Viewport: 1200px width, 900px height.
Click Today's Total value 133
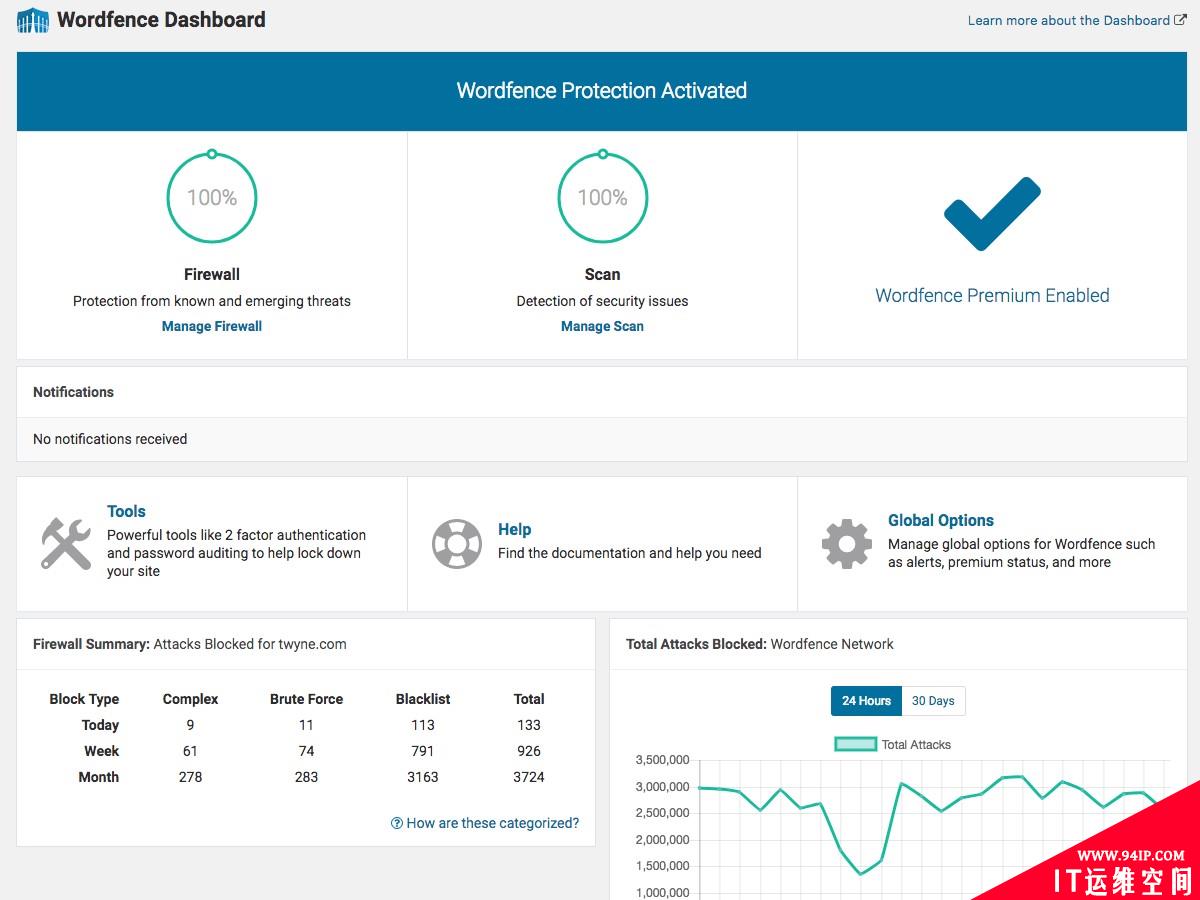[529, 725]
